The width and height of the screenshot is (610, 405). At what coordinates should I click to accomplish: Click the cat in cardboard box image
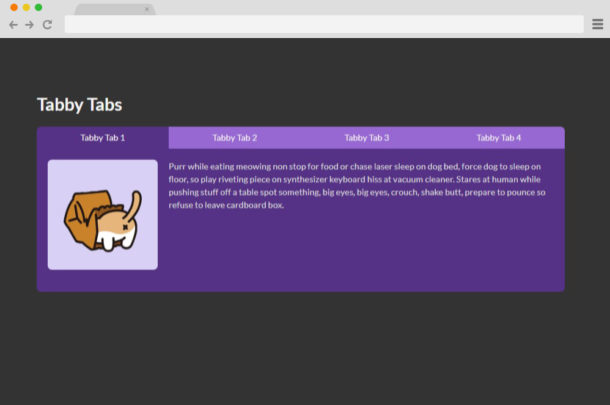103,215
